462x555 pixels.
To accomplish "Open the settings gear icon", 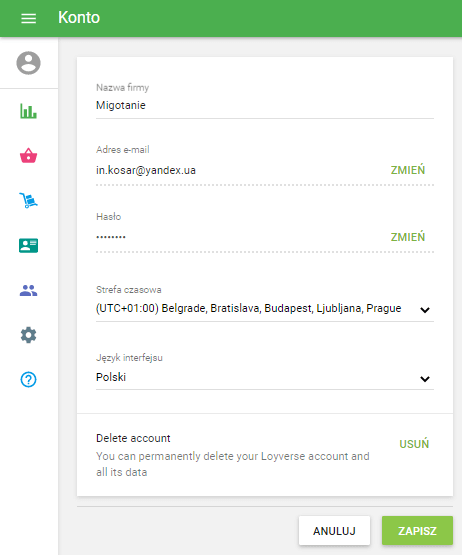I will click(28, 335).
